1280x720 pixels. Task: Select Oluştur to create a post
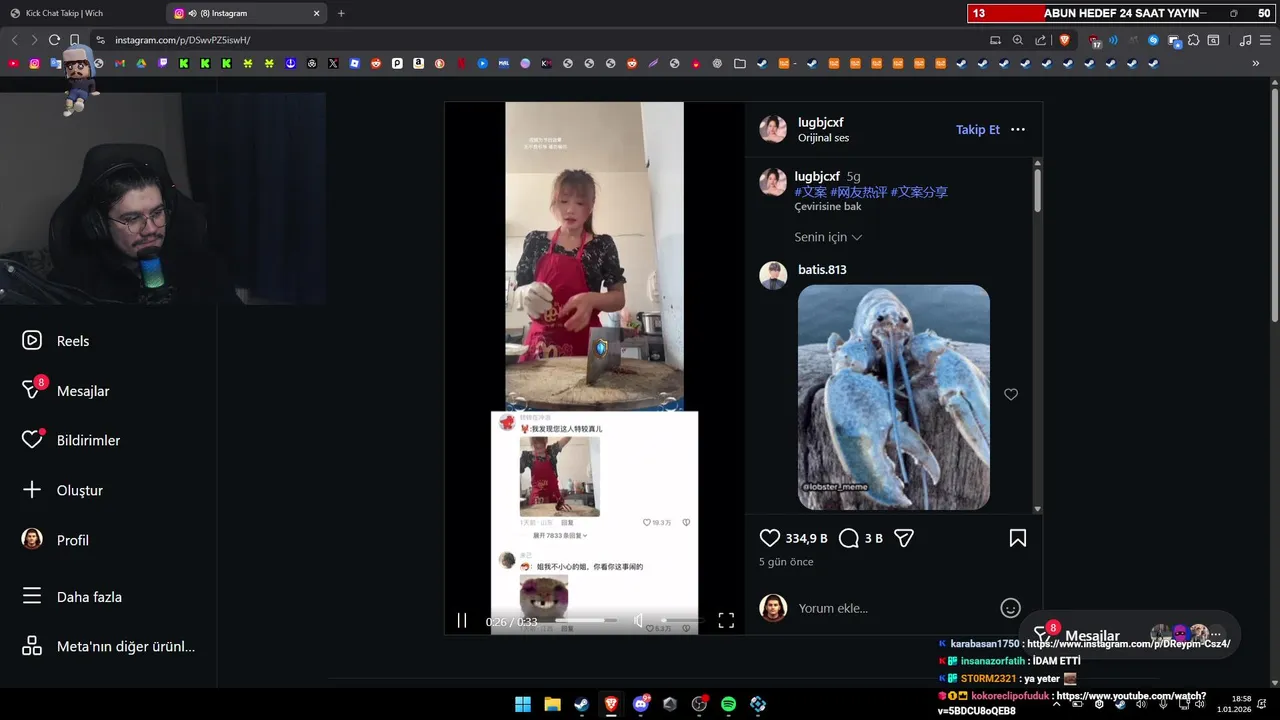click(62, 490)
